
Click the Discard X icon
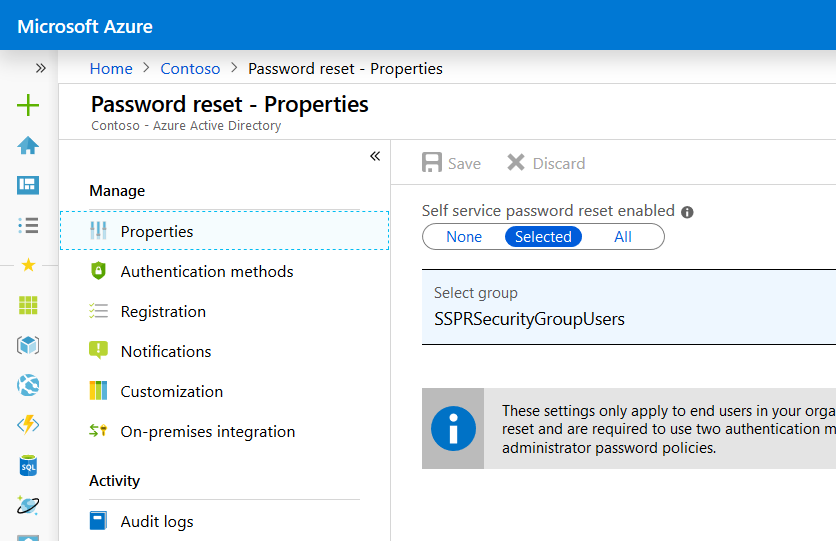click(x=516, y=163)
